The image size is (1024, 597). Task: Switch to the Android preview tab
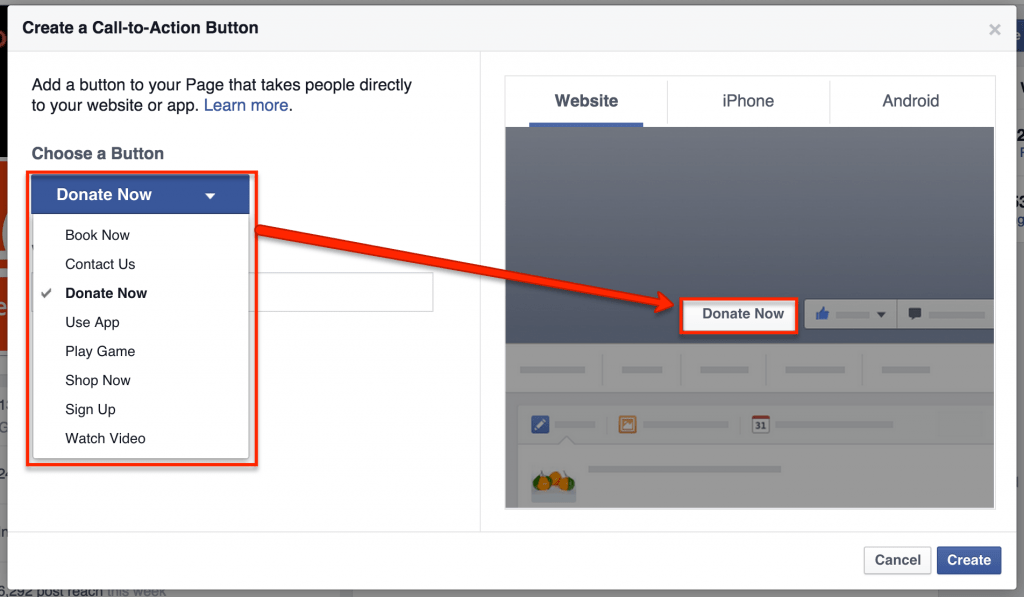(x=911, y=101)
